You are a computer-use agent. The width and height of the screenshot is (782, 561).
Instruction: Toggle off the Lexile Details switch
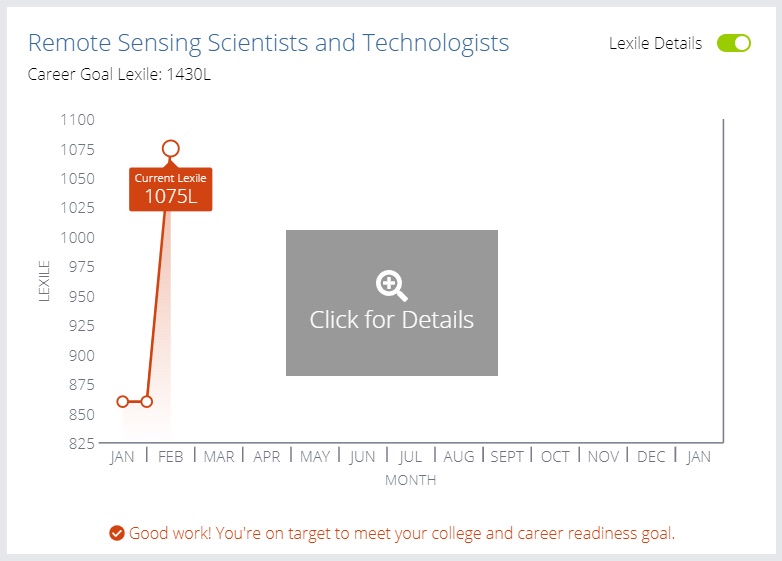[x=734, y=43]
